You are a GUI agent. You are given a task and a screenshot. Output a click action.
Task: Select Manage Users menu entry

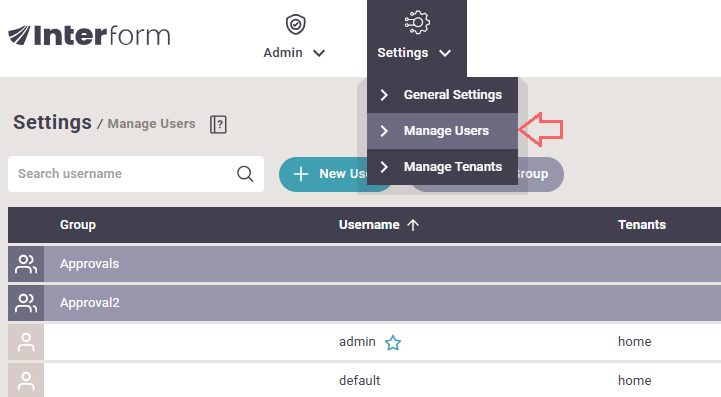(442, 131)
